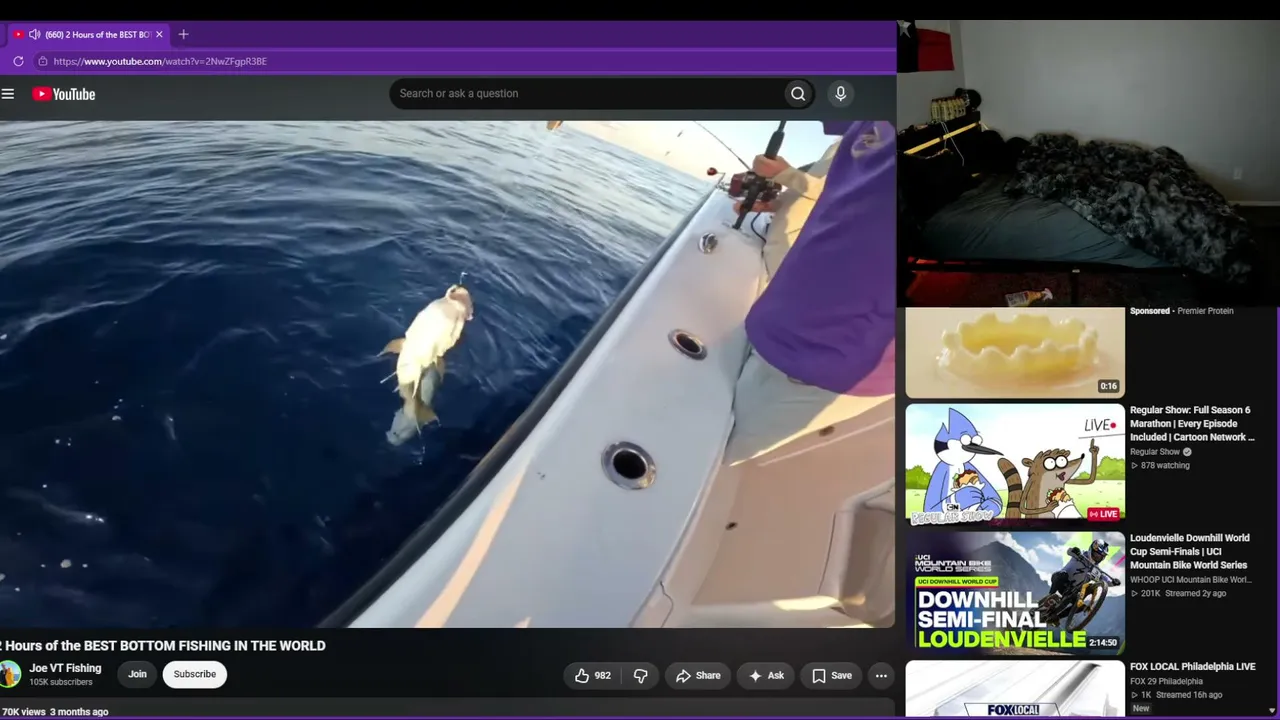The width and height of the screenshot is (1280, 720).
Task: Open Loudenvielle Downhill World Cup Semi-Finals title
Action: point(1190,552)
